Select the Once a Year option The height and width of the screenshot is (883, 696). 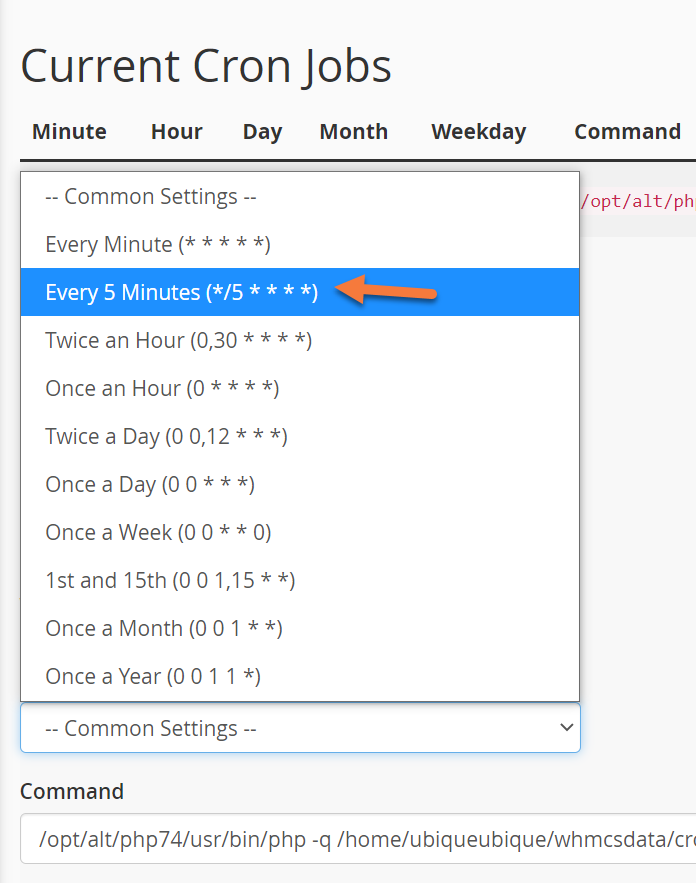coord(153,676)
